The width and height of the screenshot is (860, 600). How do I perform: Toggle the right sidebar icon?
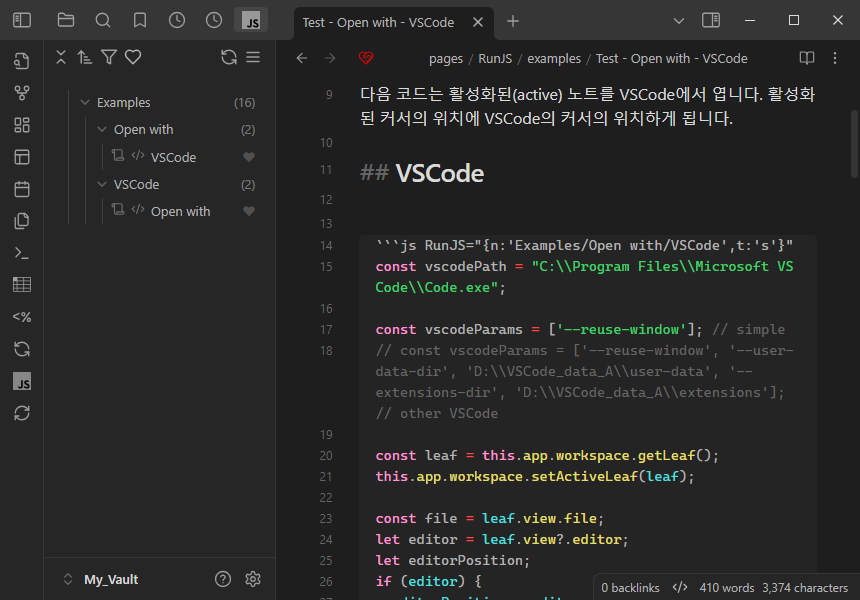pos(711,20)
